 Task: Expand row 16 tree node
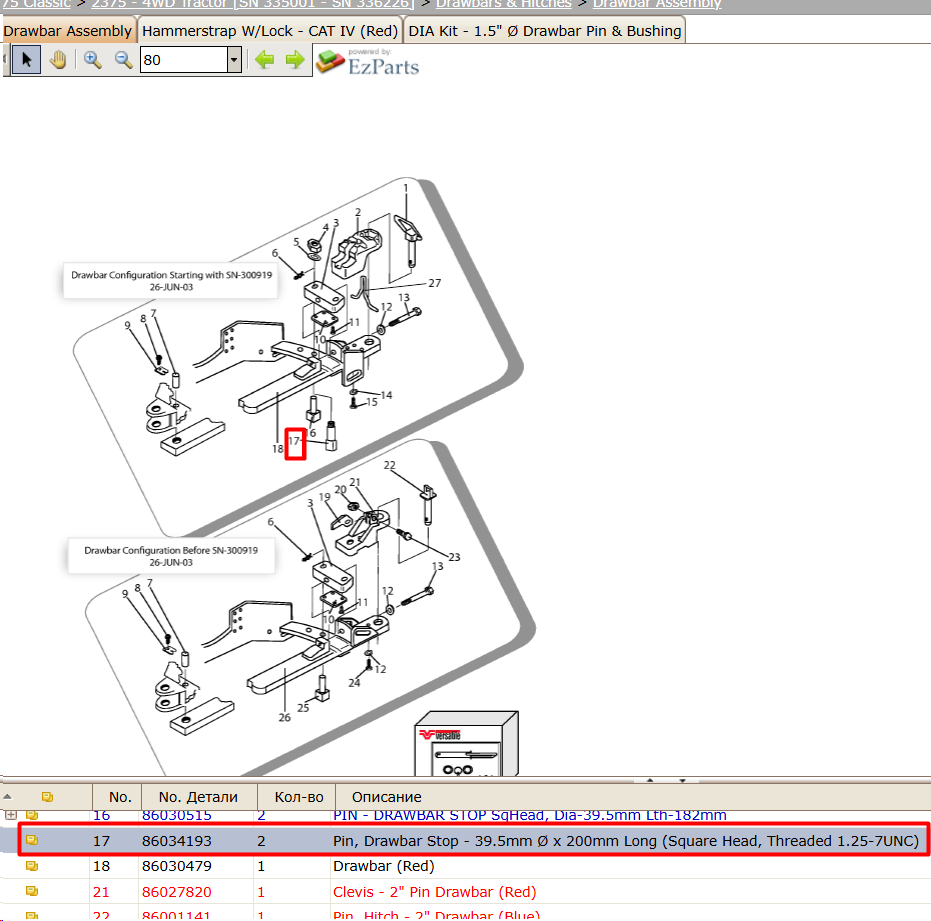[x=10, y=815]
